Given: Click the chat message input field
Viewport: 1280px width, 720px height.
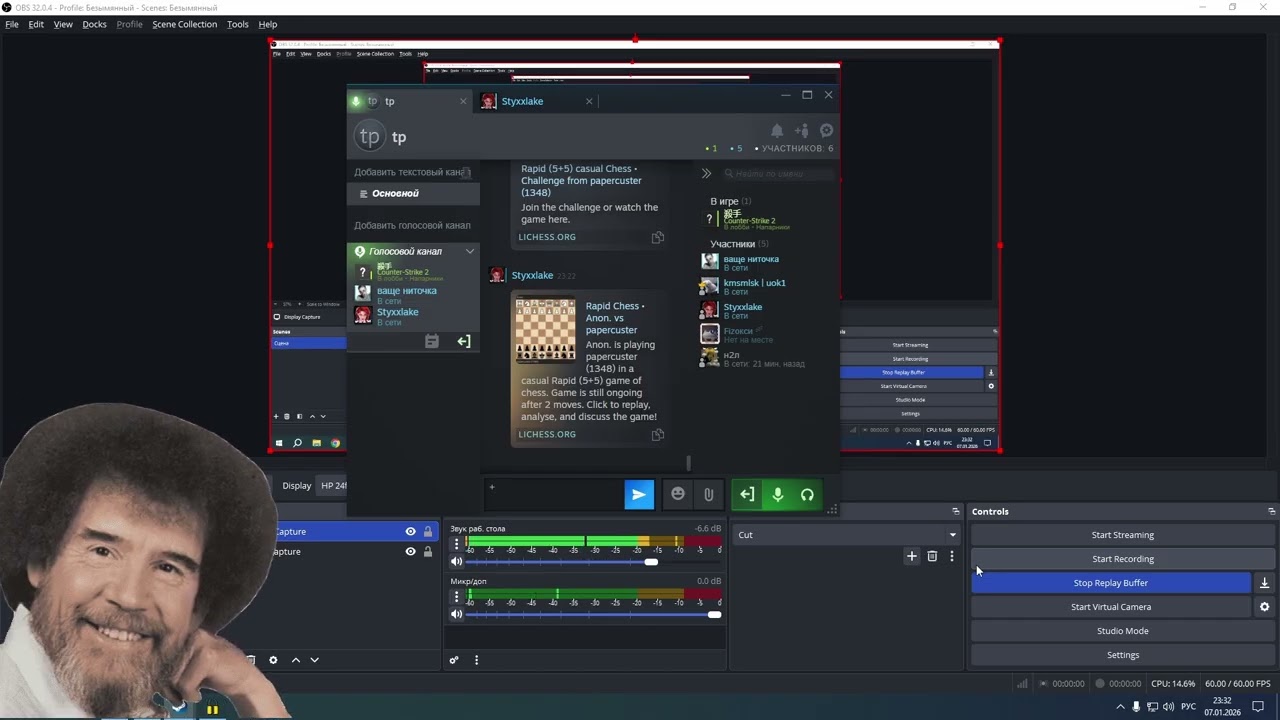Looking at the screenshot, I should 553,494.
